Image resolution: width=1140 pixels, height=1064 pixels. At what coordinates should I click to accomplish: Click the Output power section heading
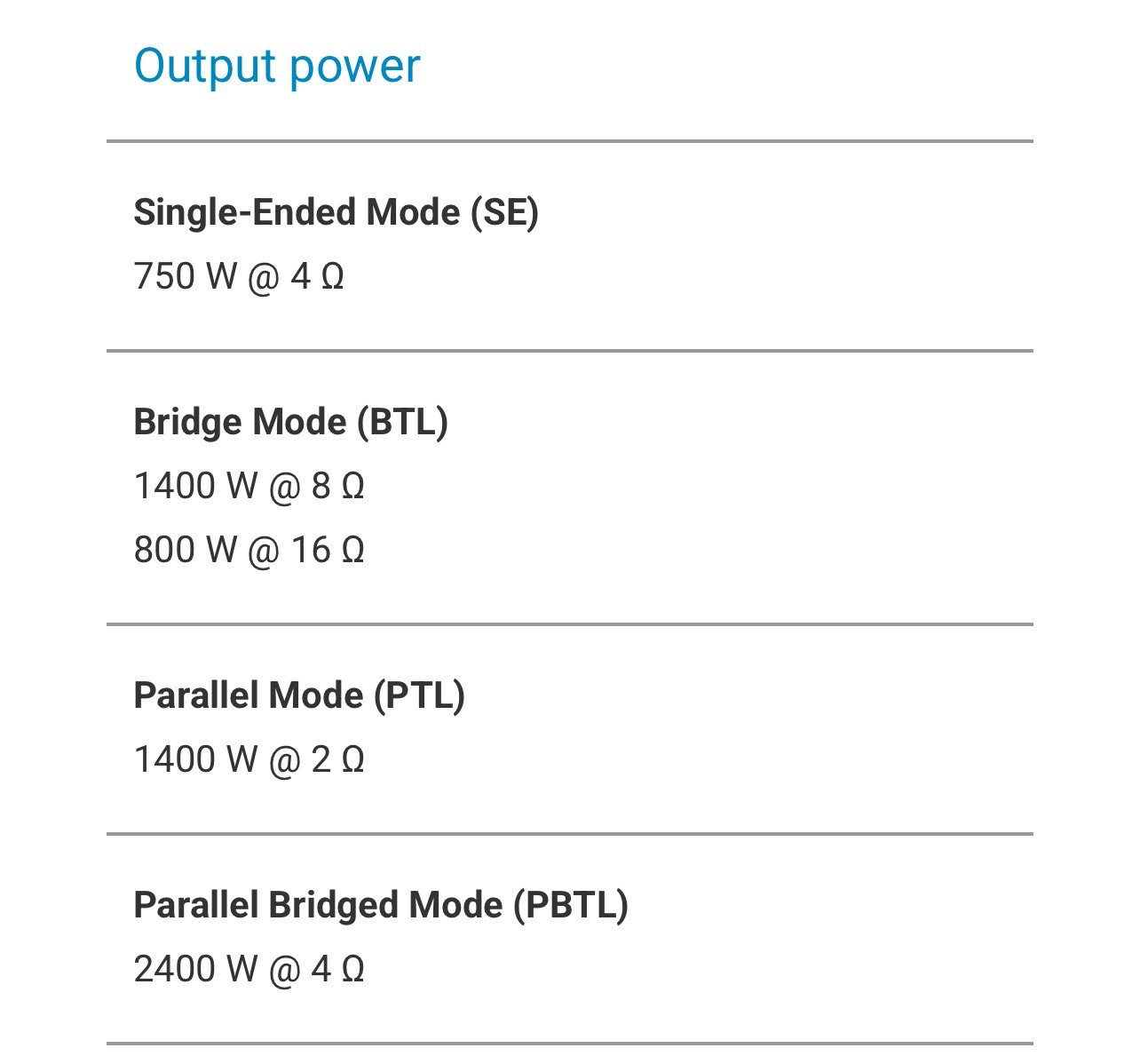277,67
